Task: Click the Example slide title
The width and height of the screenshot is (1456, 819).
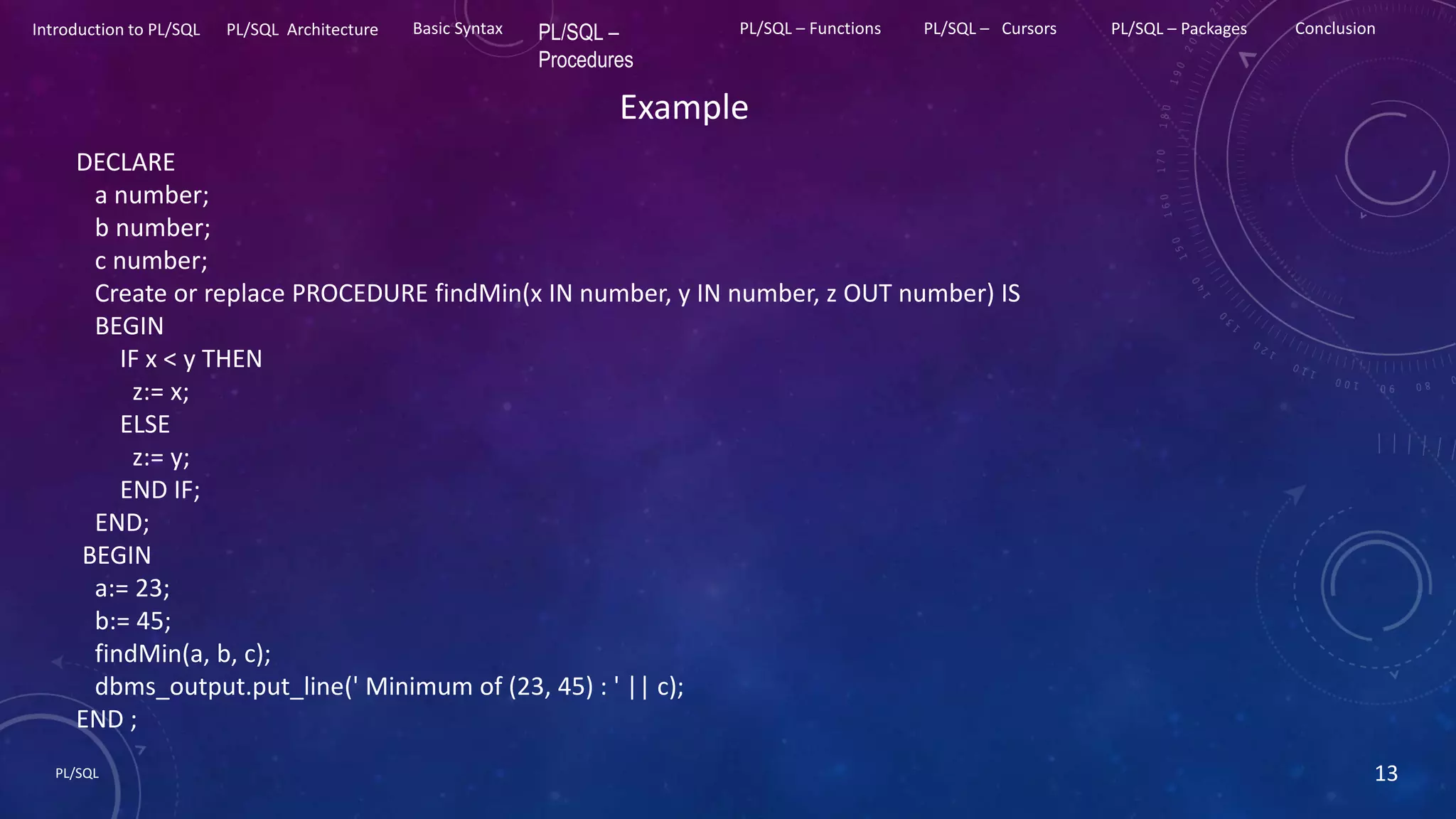Action: (x=684, y=107)
